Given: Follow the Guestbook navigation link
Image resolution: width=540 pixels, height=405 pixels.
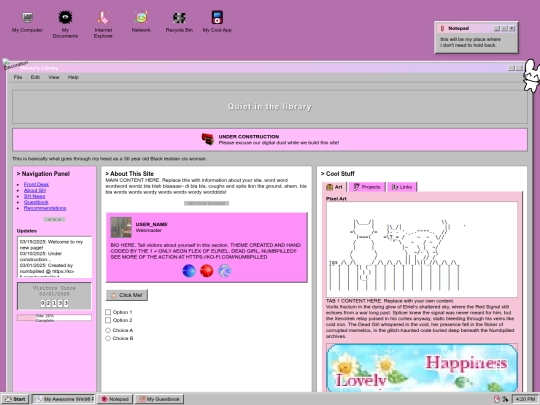Looking at the screenshot, I should [x=36, y=202].
